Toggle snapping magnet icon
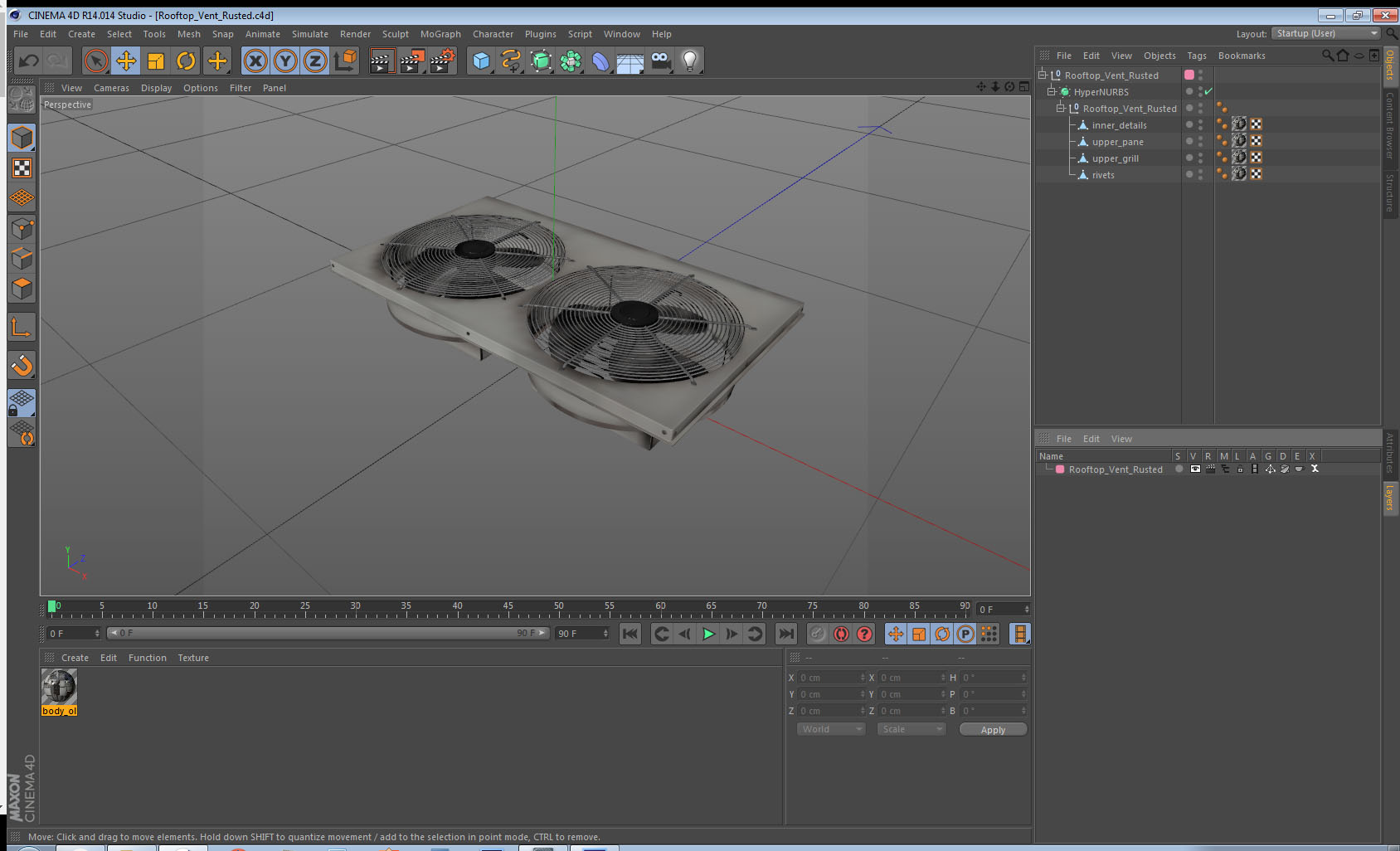Image resolution: width=1400 pixels, height=851 pixels. click(x=22, y=365)
